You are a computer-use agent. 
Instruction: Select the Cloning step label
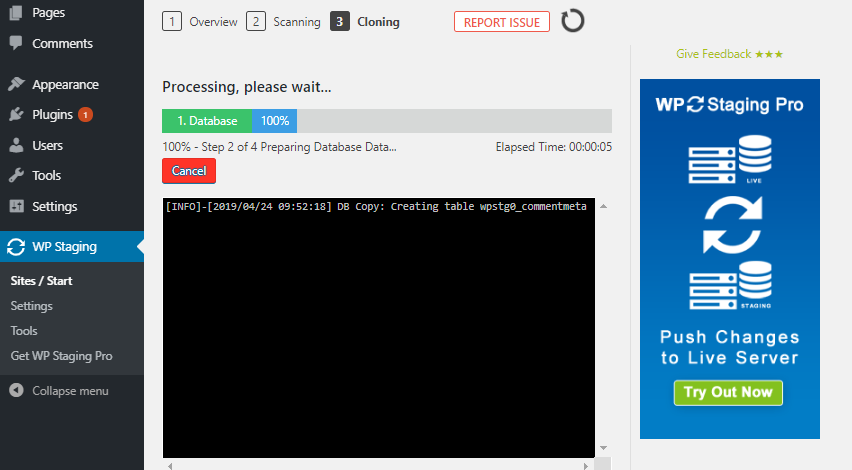378,22
